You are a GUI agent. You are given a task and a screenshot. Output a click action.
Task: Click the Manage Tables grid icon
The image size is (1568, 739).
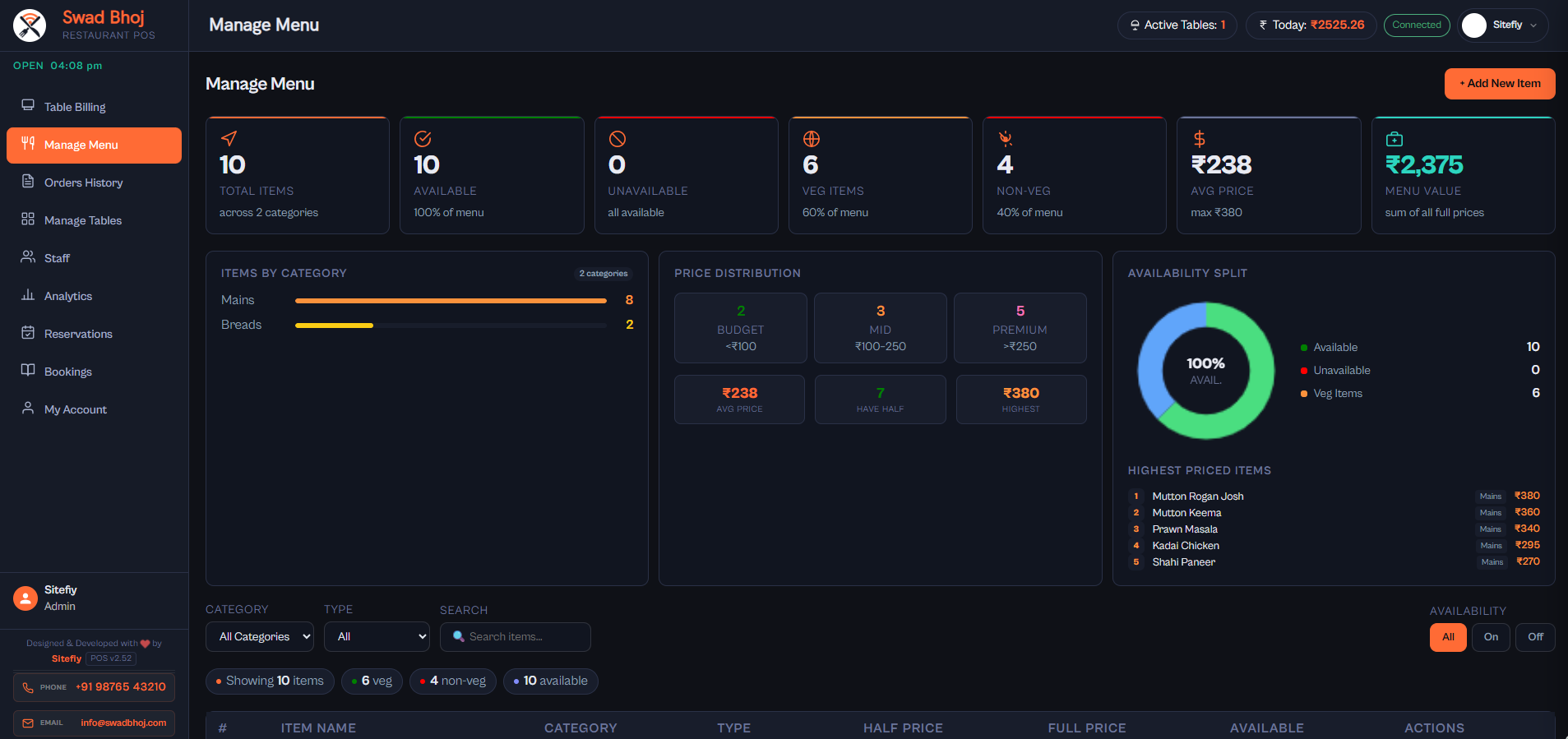(28, 219)
